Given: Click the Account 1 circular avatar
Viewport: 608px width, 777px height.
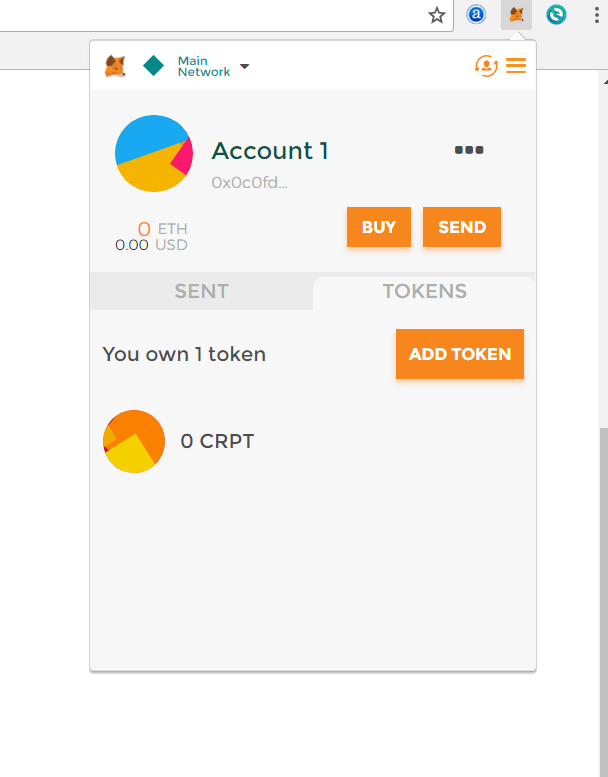Looking at the screenshot, I should [153, 153].
